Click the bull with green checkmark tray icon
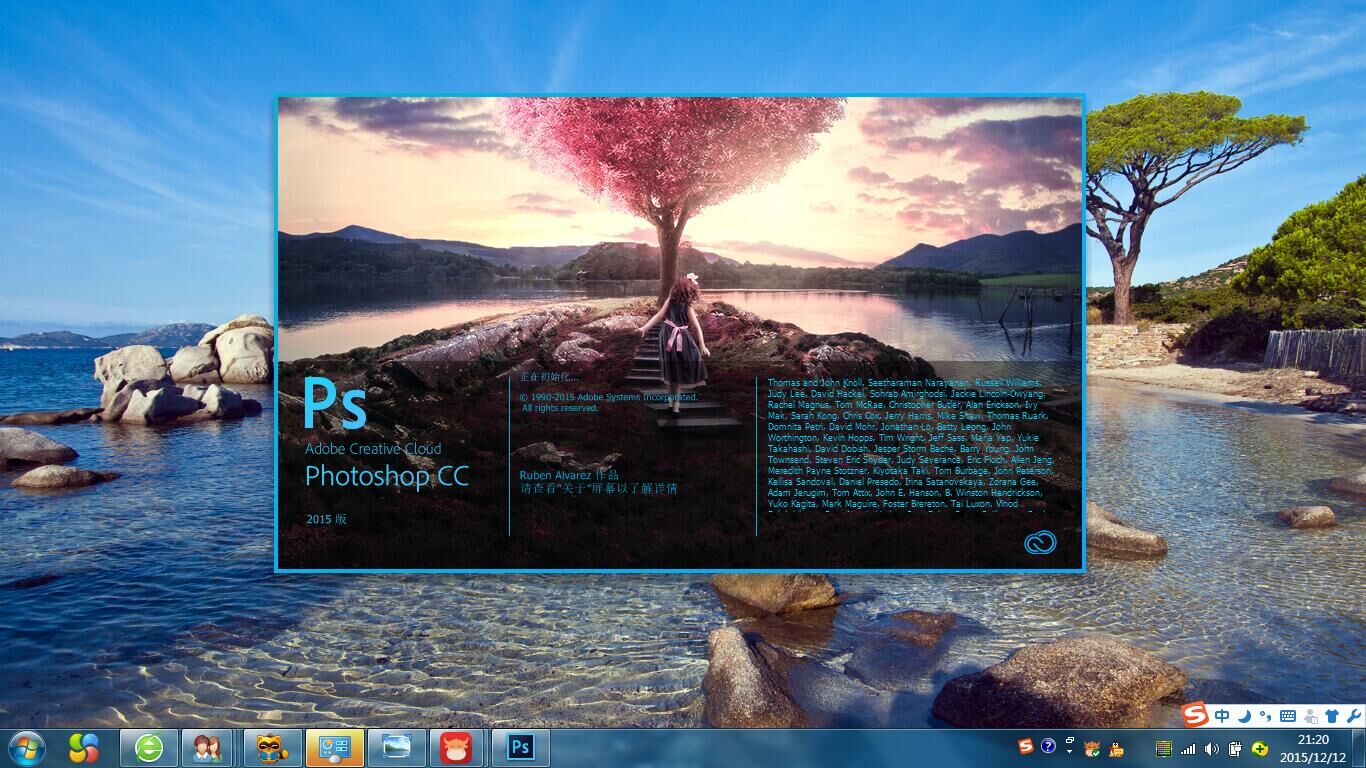1366x768 pixels. pos(1093,748)
